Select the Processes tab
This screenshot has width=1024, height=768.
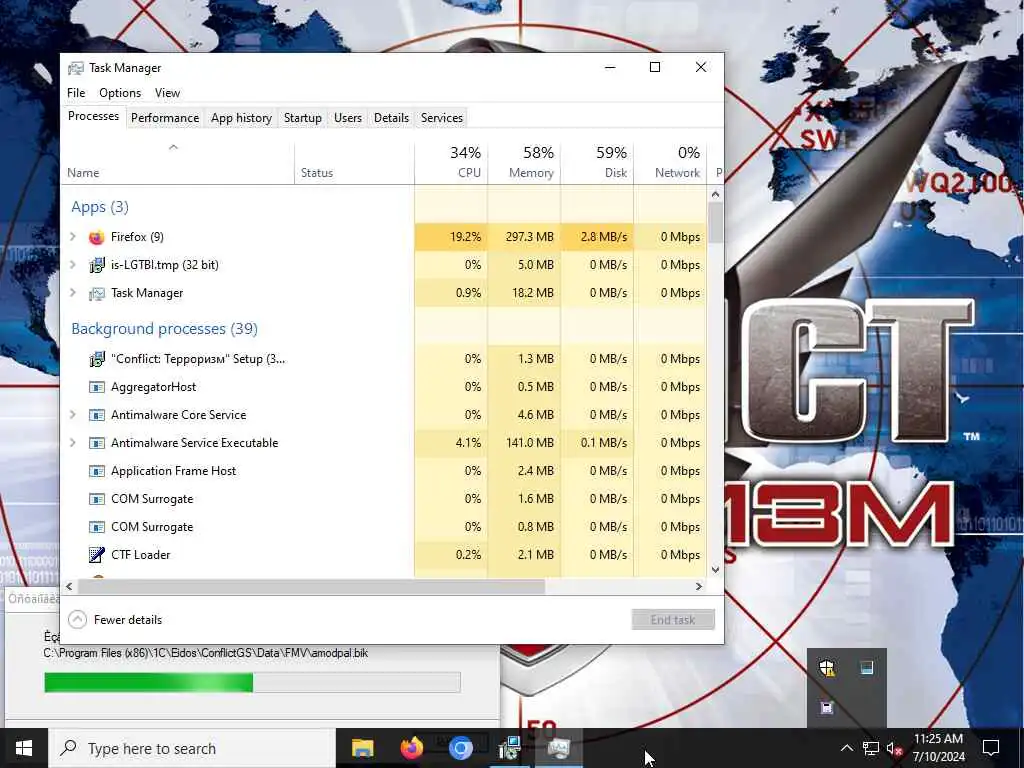coord(93,116)
